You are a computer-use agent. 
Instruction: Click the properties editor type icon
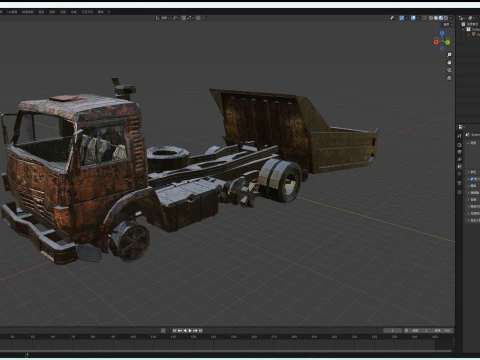click(461, 127)
